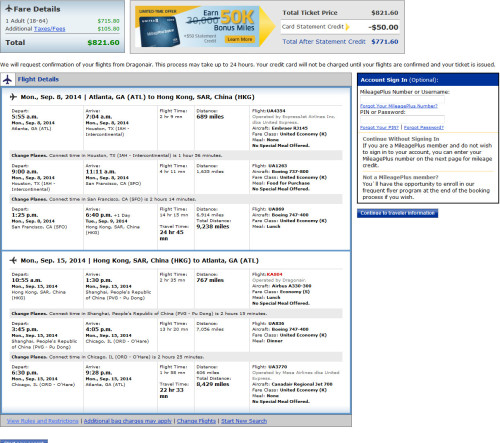500x443 pixels.
Task: Focus the MileagePlus Number or Username field
Action: click(x=402, y=99)
